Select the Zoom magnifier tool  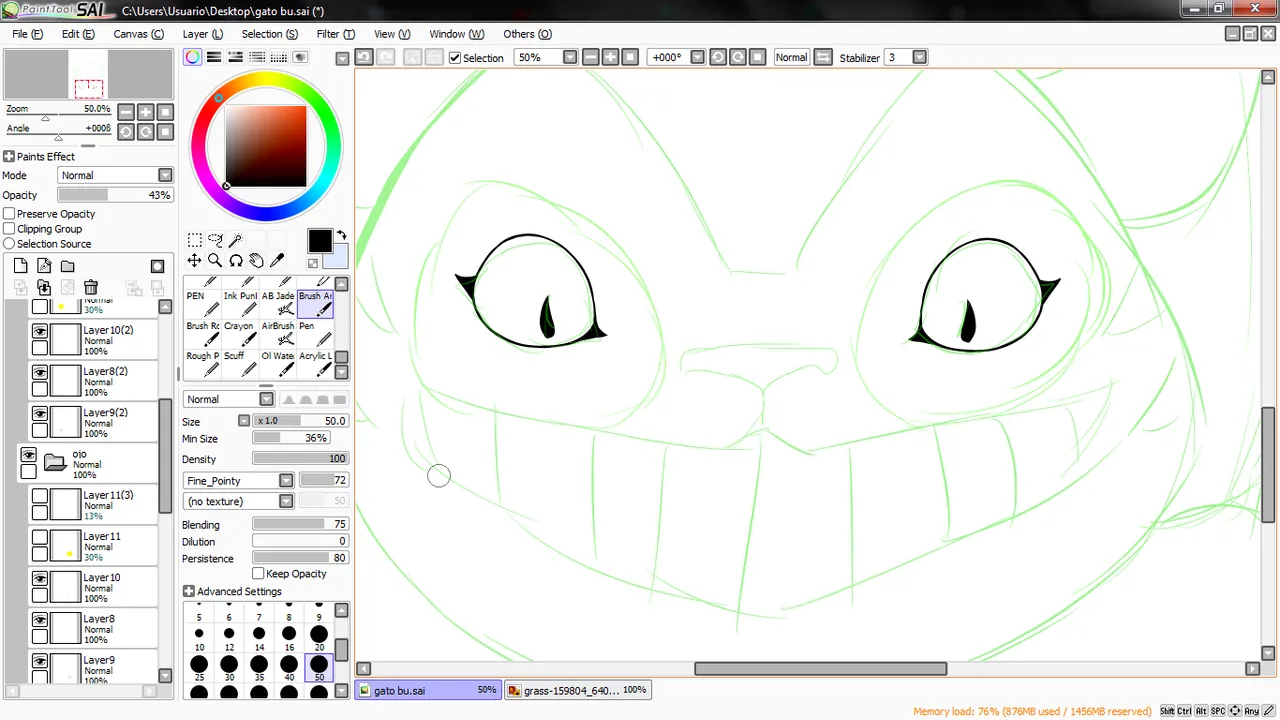point(215,261)
